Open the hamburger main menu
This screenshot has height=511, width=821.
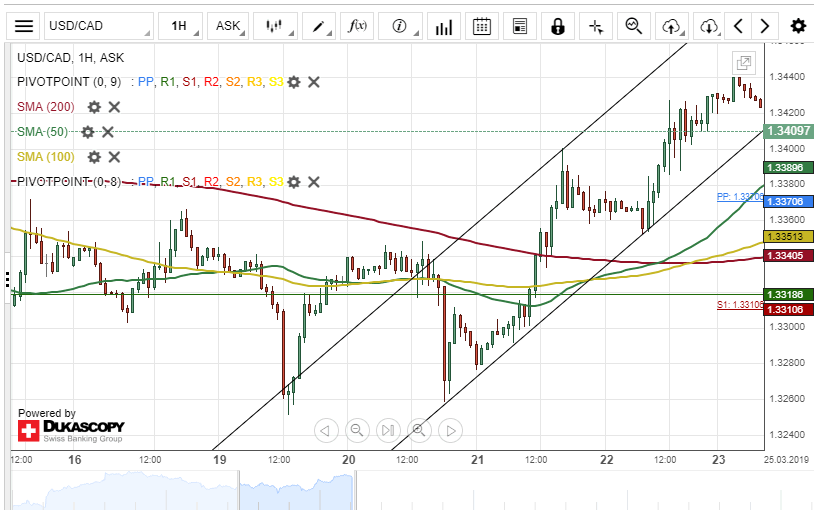(x=24, y=26)
